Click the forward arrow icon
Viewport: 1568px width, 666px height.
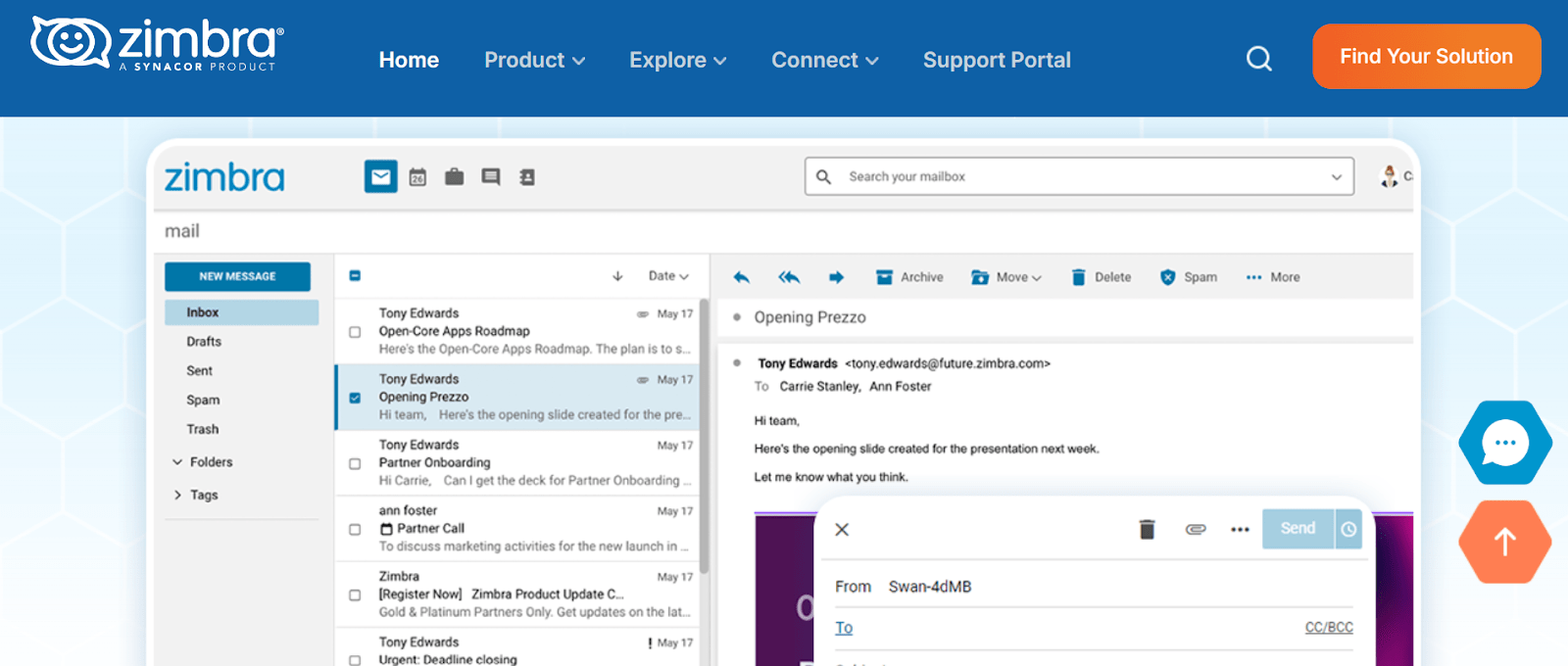[x=836, y=277]
